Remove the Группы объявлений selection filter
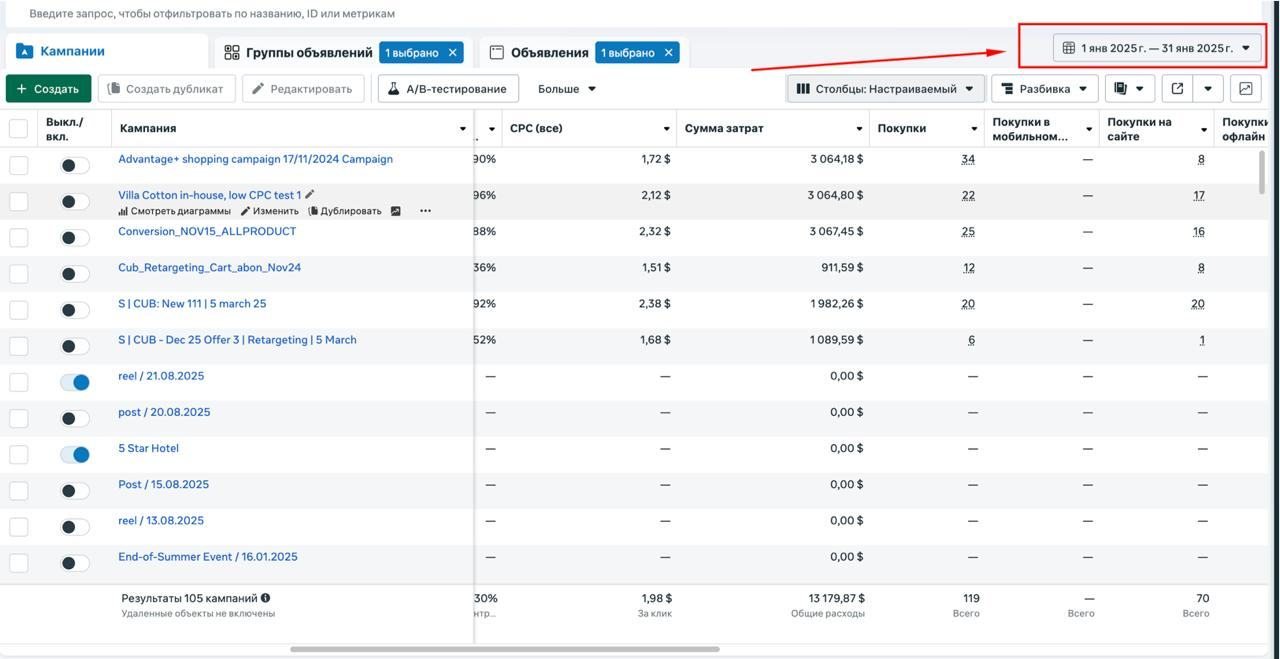This screenshot has width=1280, height=659. coord(453,53)
